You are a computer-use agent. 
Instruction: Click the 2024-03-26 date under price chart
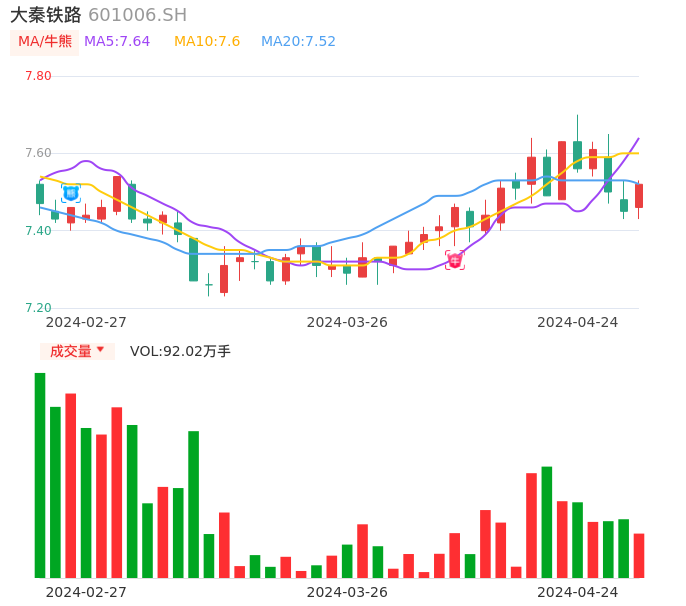347,322
